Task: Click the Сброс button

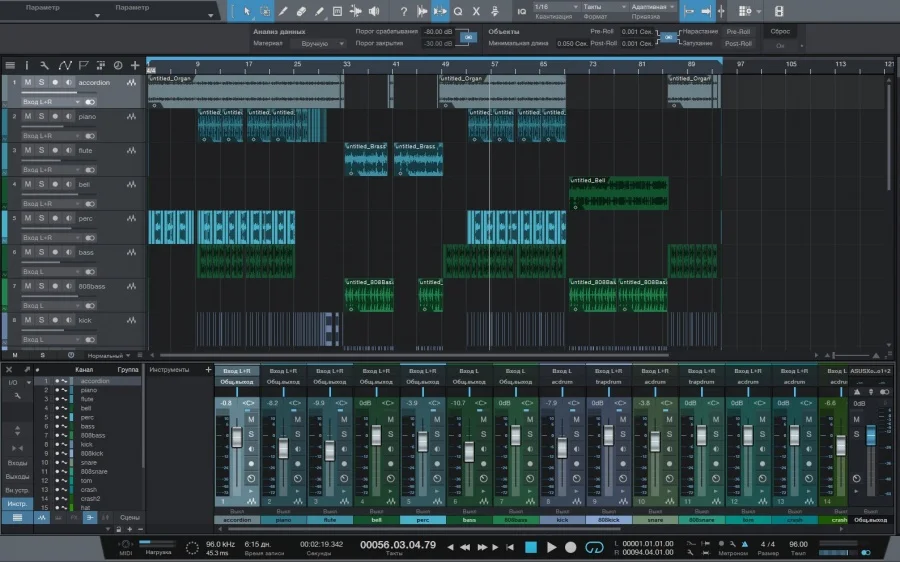Action: point(780,31)
